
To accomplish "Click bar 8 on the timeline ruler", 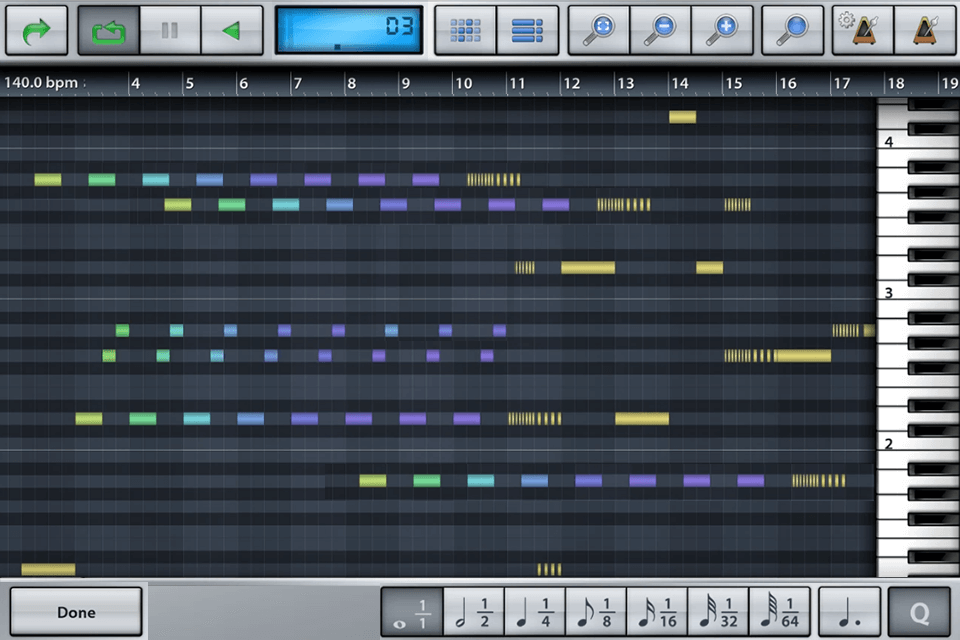I will coord(351,83).
